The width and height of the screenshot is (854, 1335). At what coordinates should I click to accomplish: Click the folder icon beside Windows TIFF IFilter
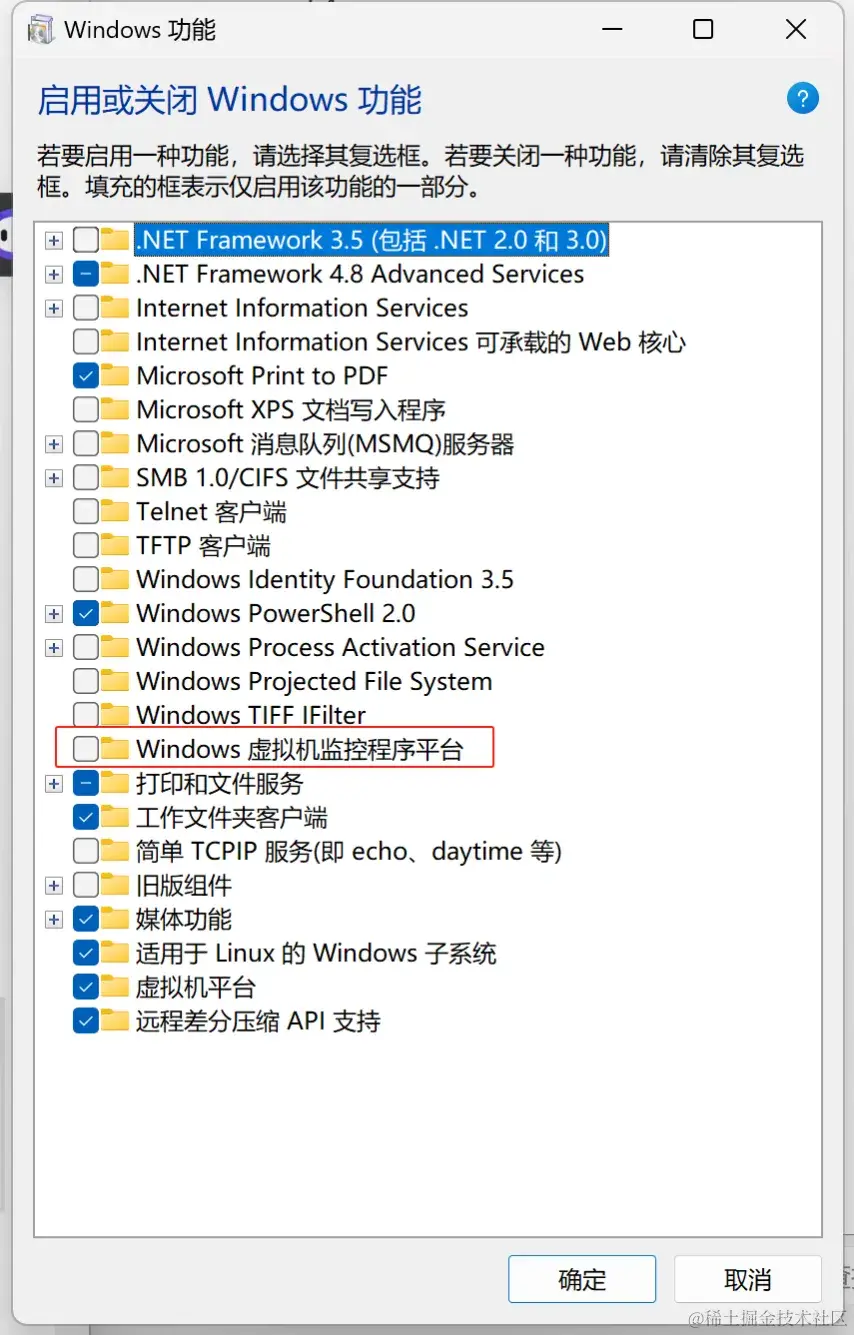(116, 715)
